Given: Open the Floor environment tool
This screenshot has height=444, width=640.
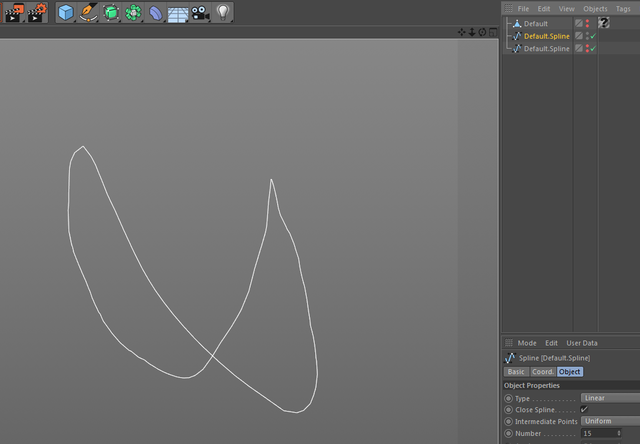Looking at the screenshot, I should pos(178,14).
